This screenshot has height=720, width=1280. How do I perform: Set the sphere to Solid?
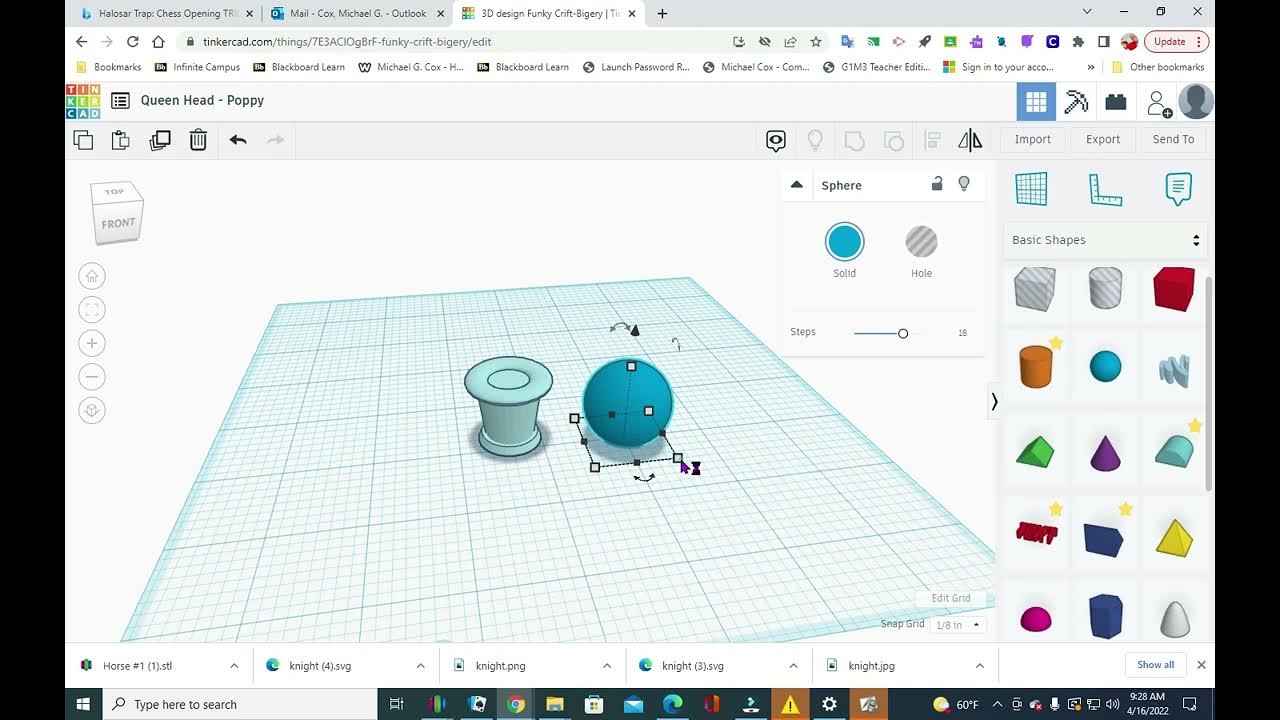click(x=844, y=242)
